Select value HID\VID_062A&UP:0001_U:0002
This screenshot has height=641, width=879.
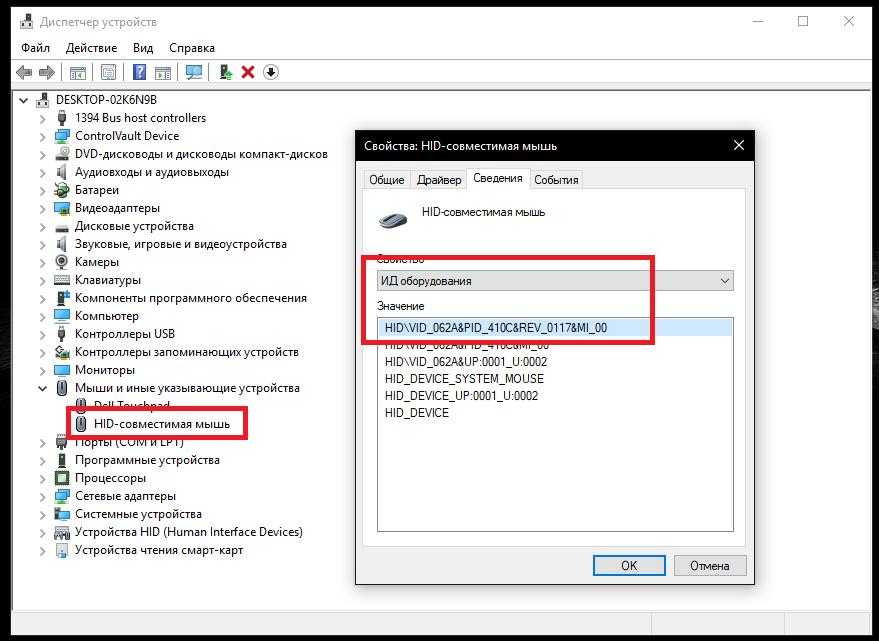coord(466,362)
